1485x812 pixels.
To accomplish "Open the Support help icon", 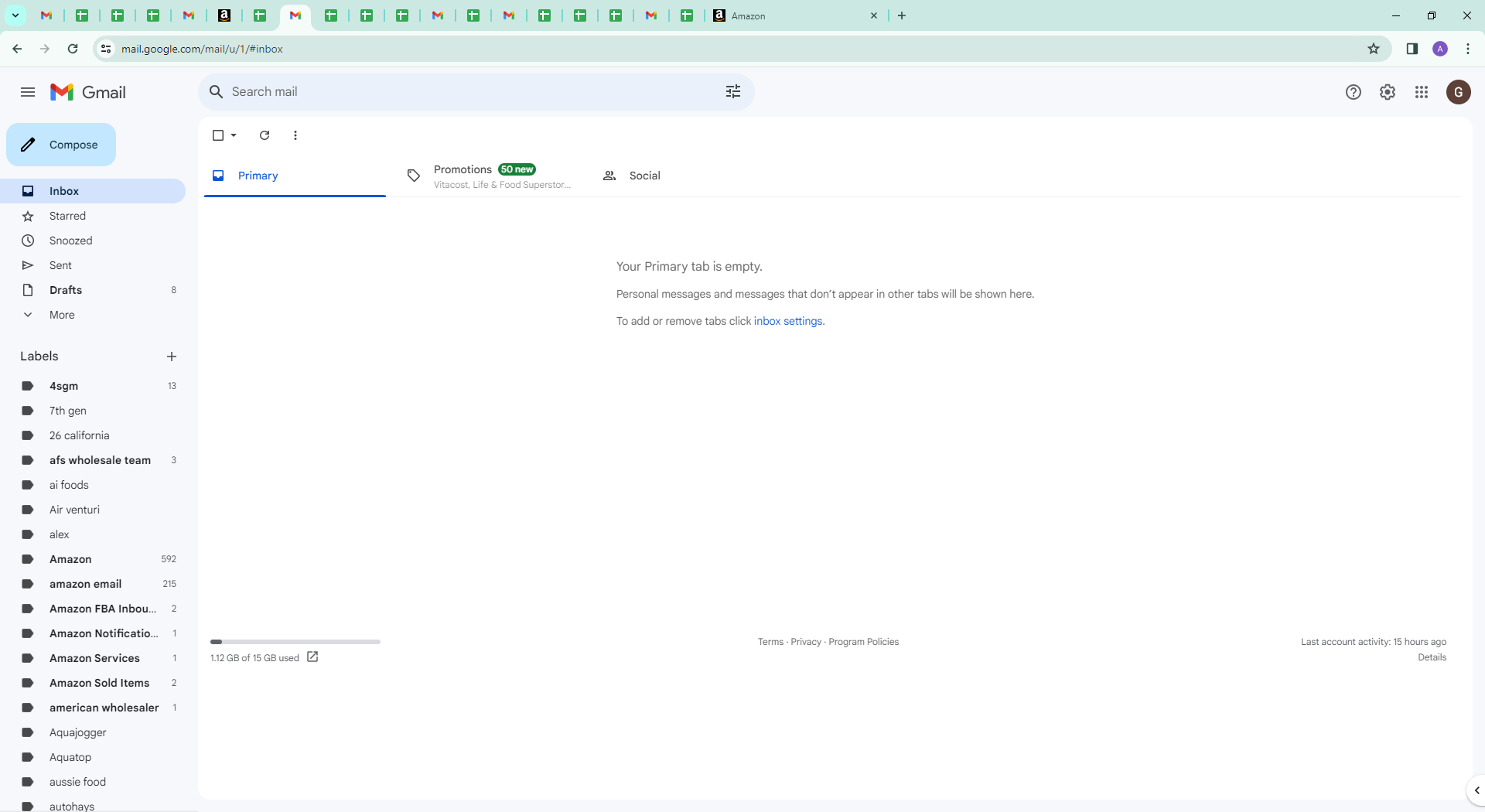I will tap(1354, 92).
